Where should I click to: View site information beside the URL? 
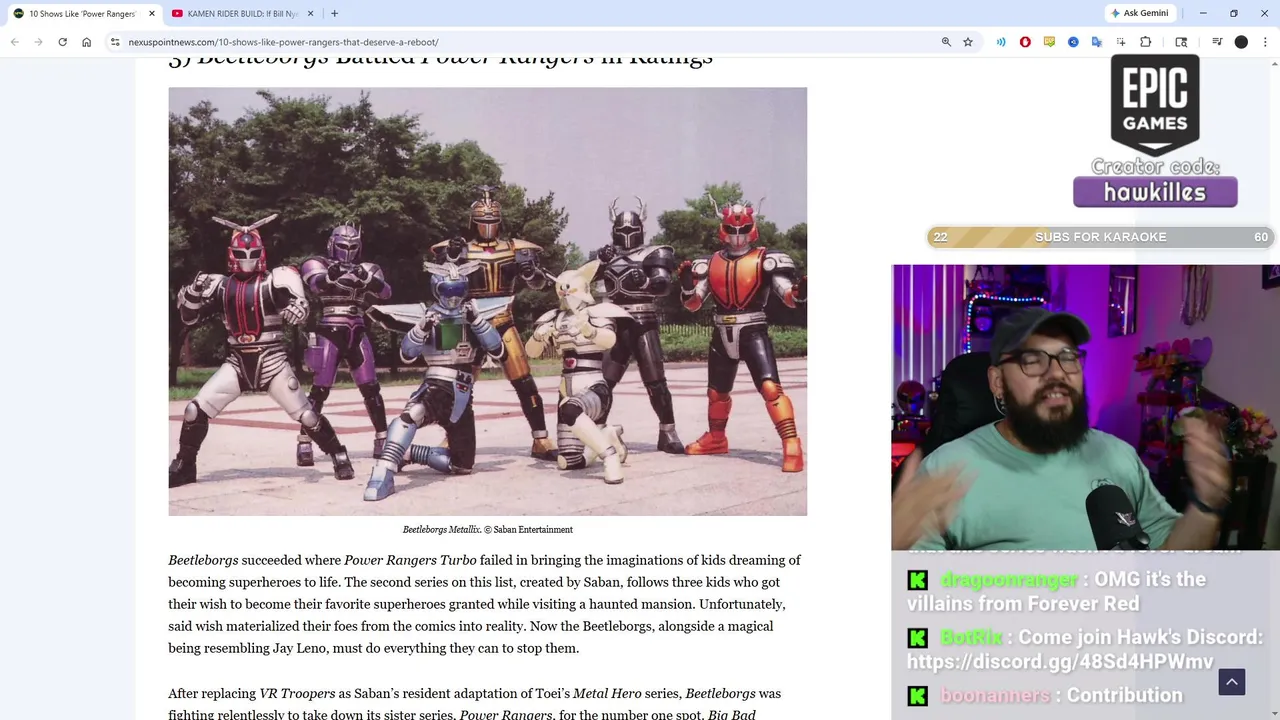(115, 42)
